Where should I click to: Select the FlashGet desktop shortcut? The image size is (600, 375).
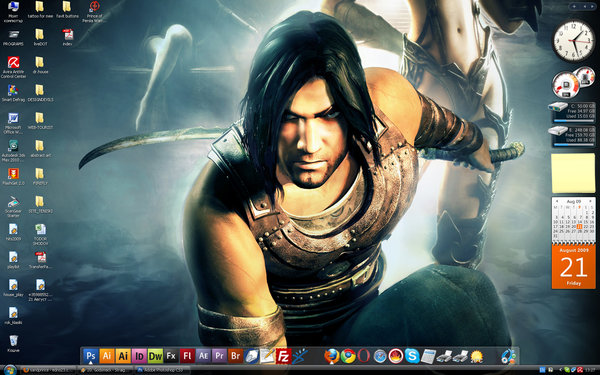coord(13,176)
